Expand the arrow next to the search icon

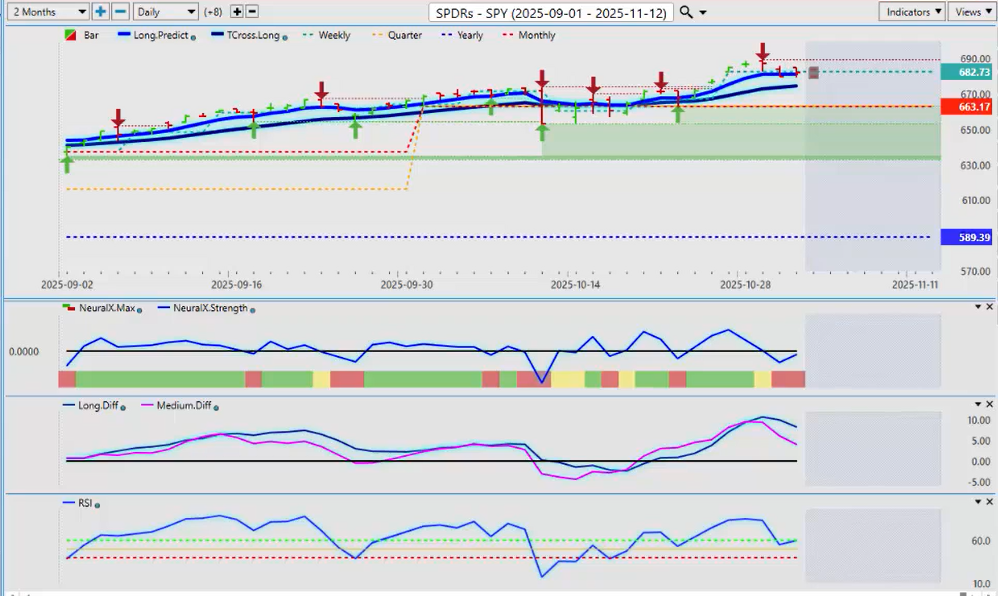click(x=704, y=12)
